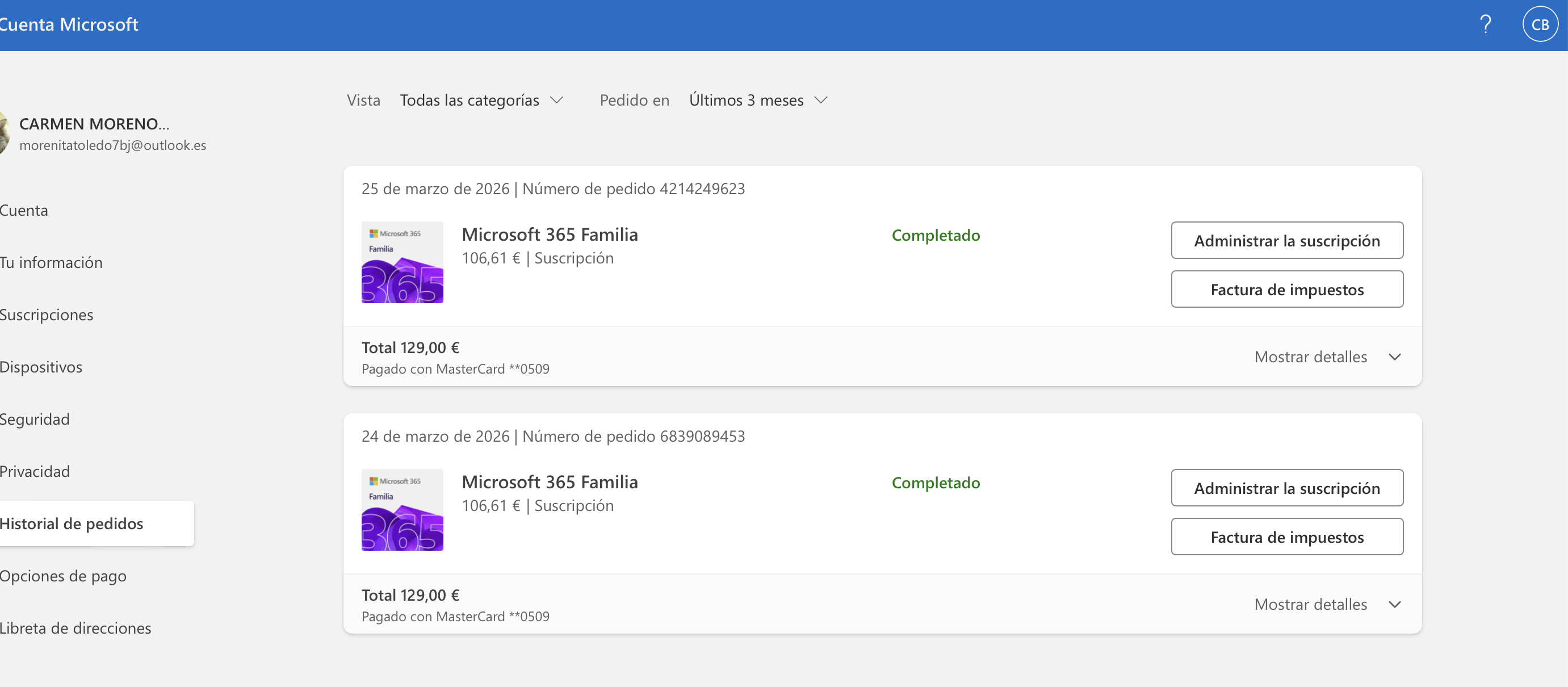Open the Últimos 3 meses dropdown
This screenshot has height=687, width=1568.
758,100
